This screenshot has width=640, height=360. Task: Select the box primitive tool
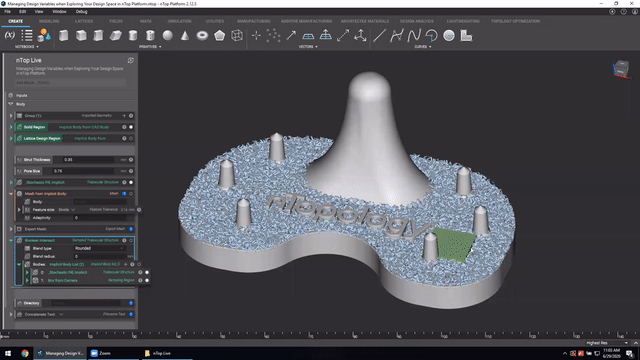(64, 36)
